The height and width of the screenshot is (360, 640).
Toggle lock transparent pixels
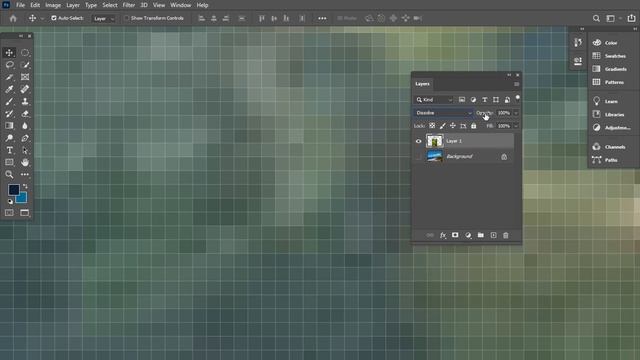click(432, 126)
